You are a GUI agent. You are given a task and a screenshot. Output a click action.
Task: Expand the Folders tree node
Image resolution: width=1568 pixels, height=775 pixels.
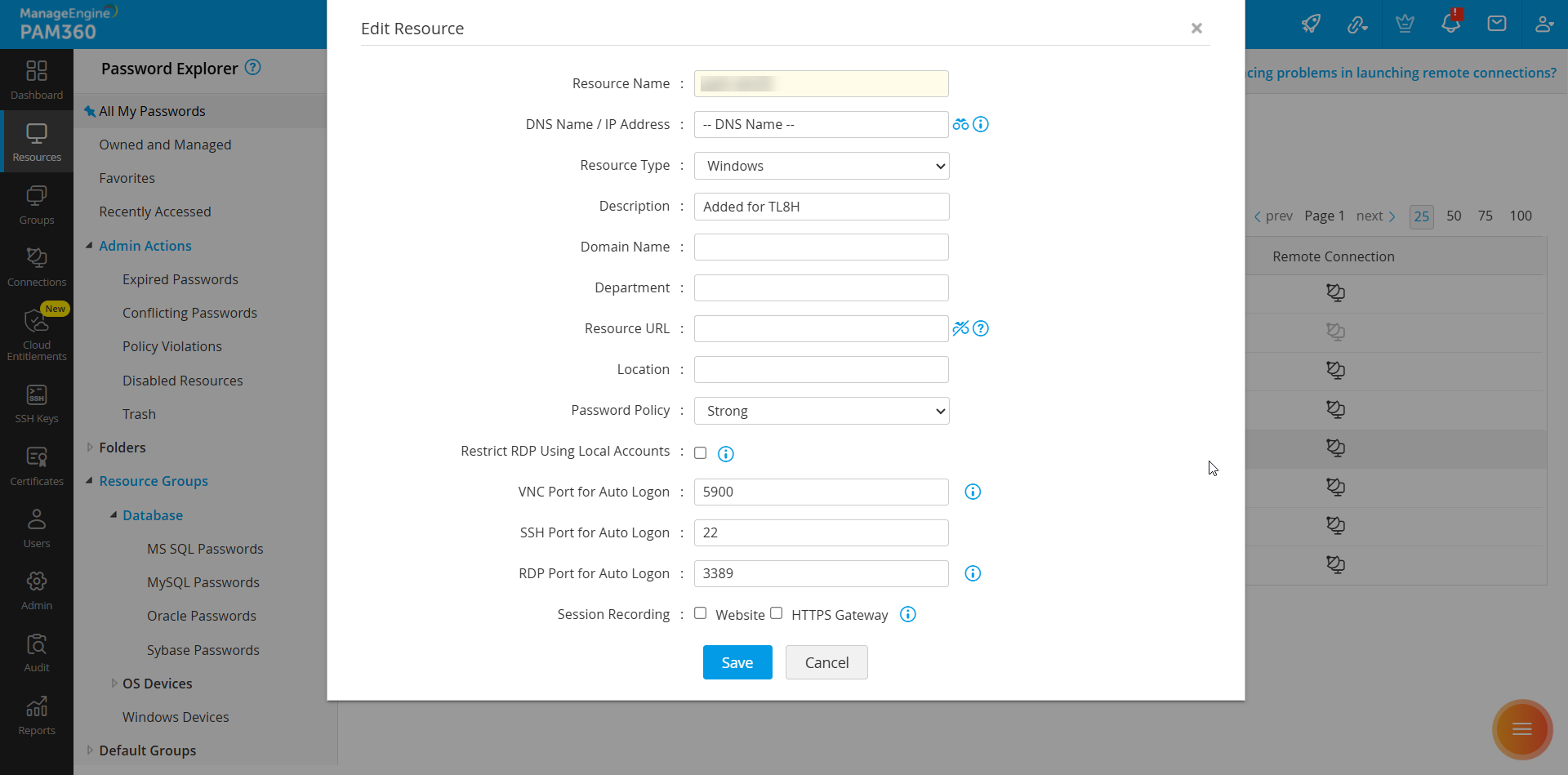[x=90, y=448]
